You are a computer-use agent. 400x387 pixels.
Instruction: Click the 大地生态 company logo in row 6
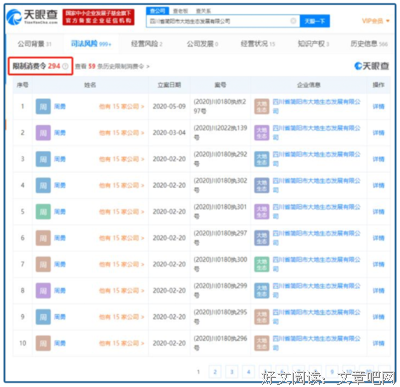coord(262,238)
